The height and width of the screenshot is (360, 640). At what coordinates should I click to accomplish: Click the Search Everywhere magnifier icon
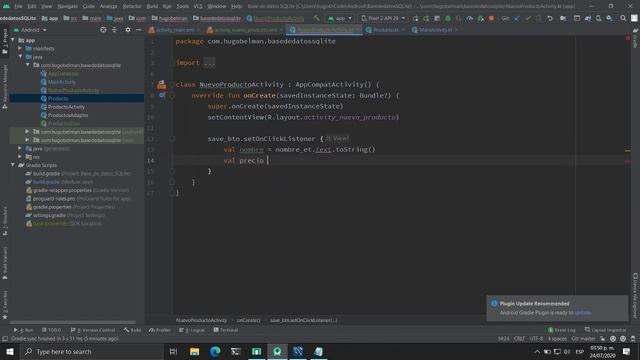click(623, 18)
